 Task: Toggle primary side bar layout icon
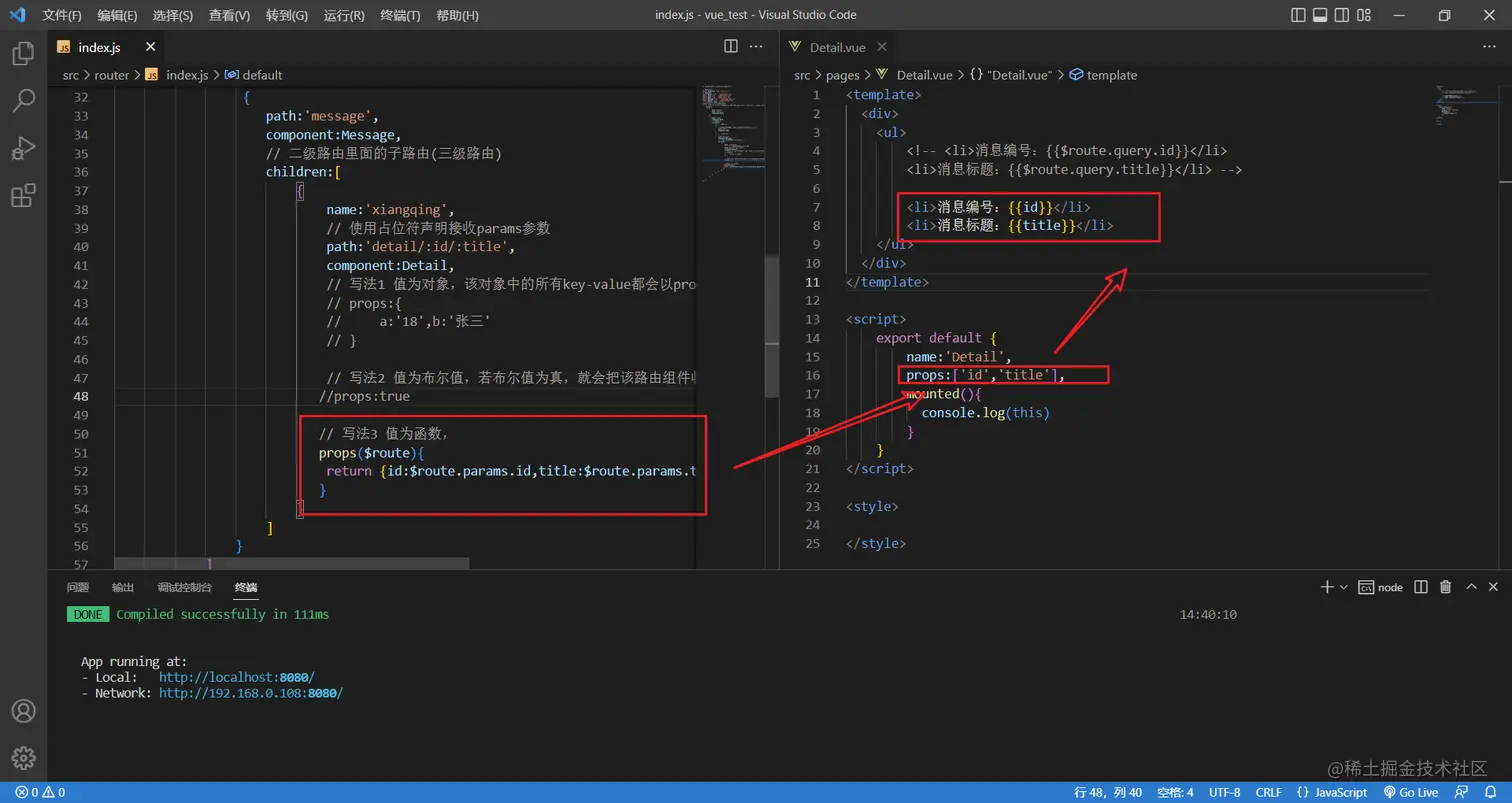point(1298,15)
